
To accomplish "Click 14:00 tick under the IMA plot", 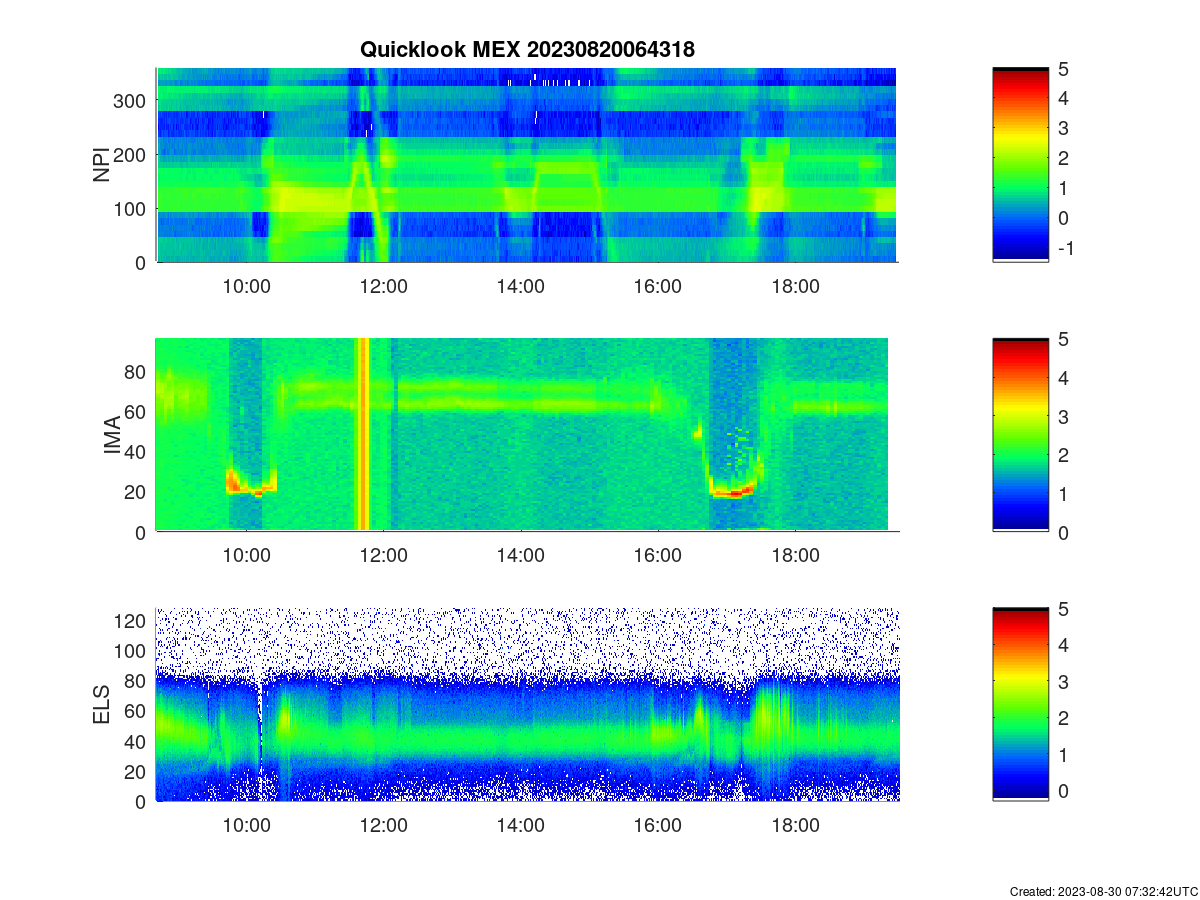I will pyautogui.click(x=521, y=555).
